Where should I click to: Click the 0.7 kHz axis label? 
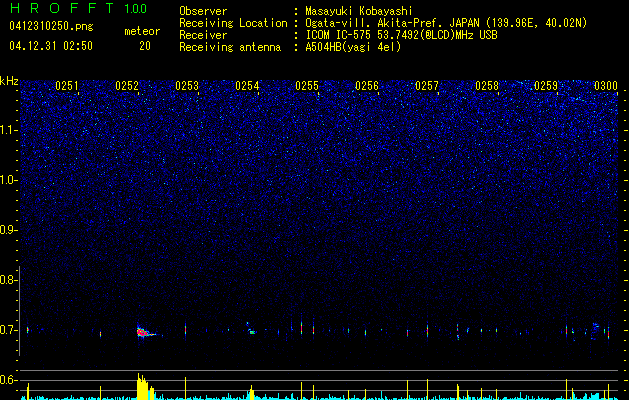point(7,330)
